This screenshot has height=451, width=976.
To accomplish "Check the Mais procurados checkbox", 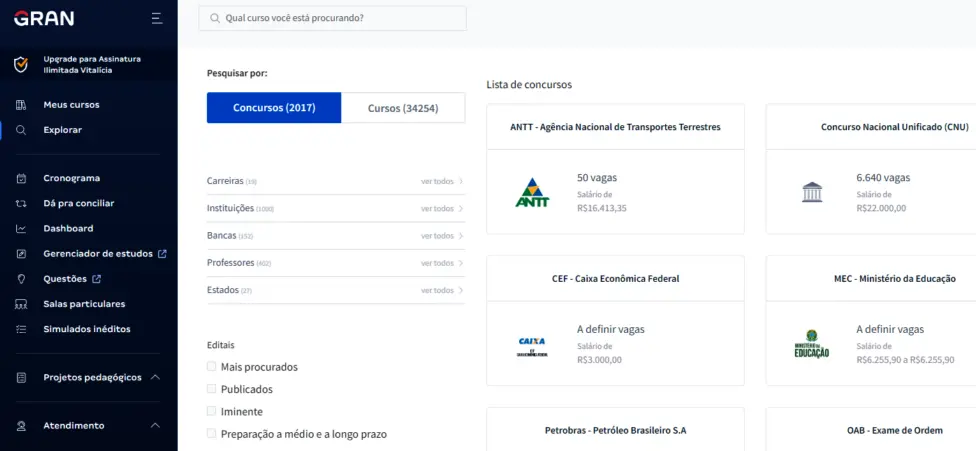I will click(211, 367).
